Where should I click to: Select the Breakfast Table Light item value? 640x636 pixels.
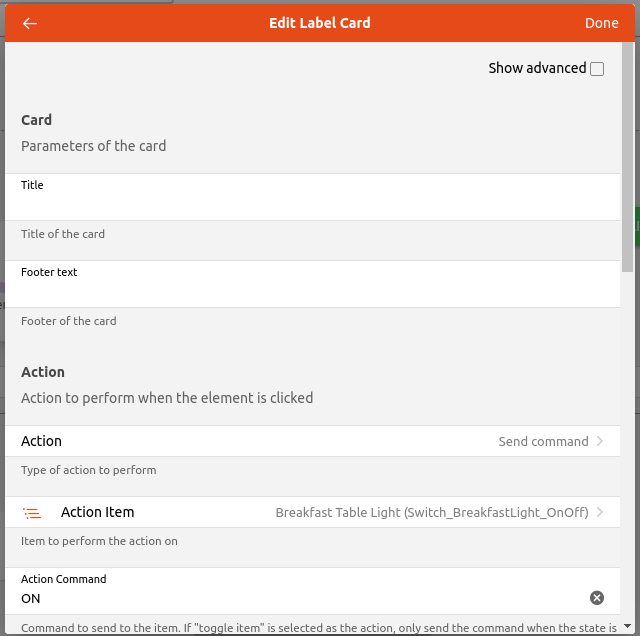click(x=431, y=512)
